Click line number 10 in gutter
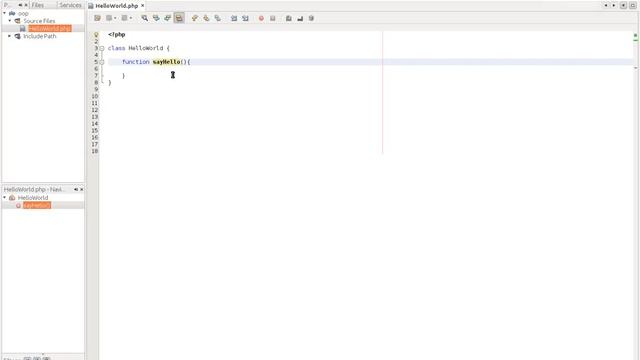Image resolution: width=640 pixels, height=360 pixels. click(x=95, y=96)
